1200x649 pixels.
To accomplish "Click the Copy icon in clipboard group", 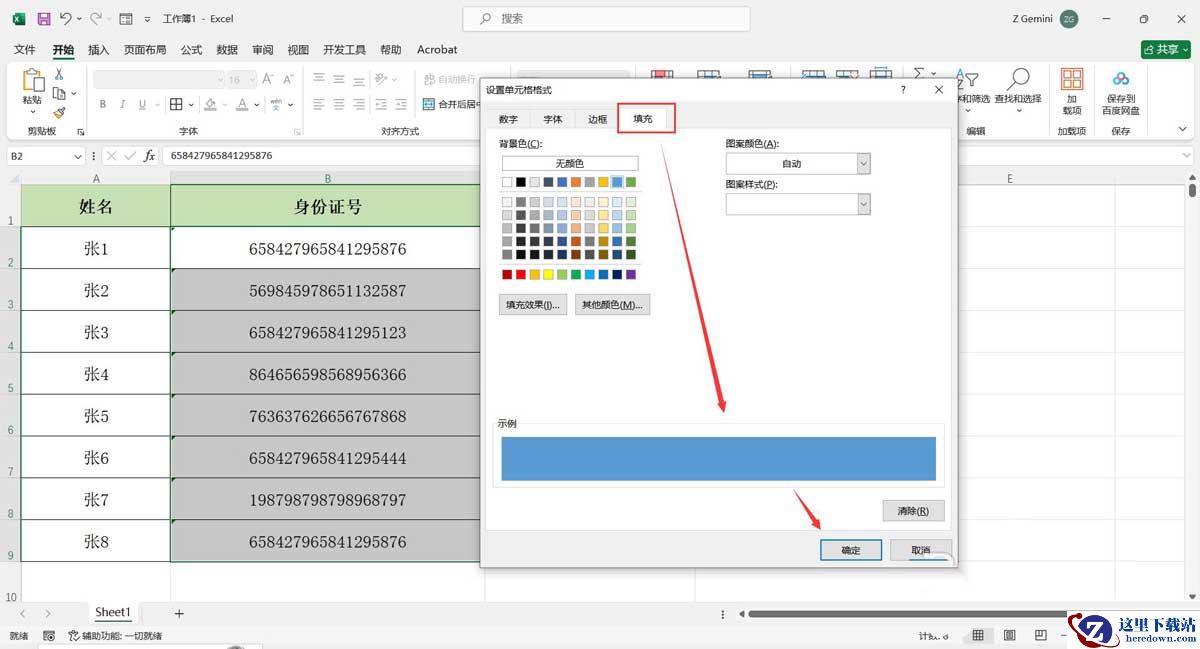I will [59, 94].
